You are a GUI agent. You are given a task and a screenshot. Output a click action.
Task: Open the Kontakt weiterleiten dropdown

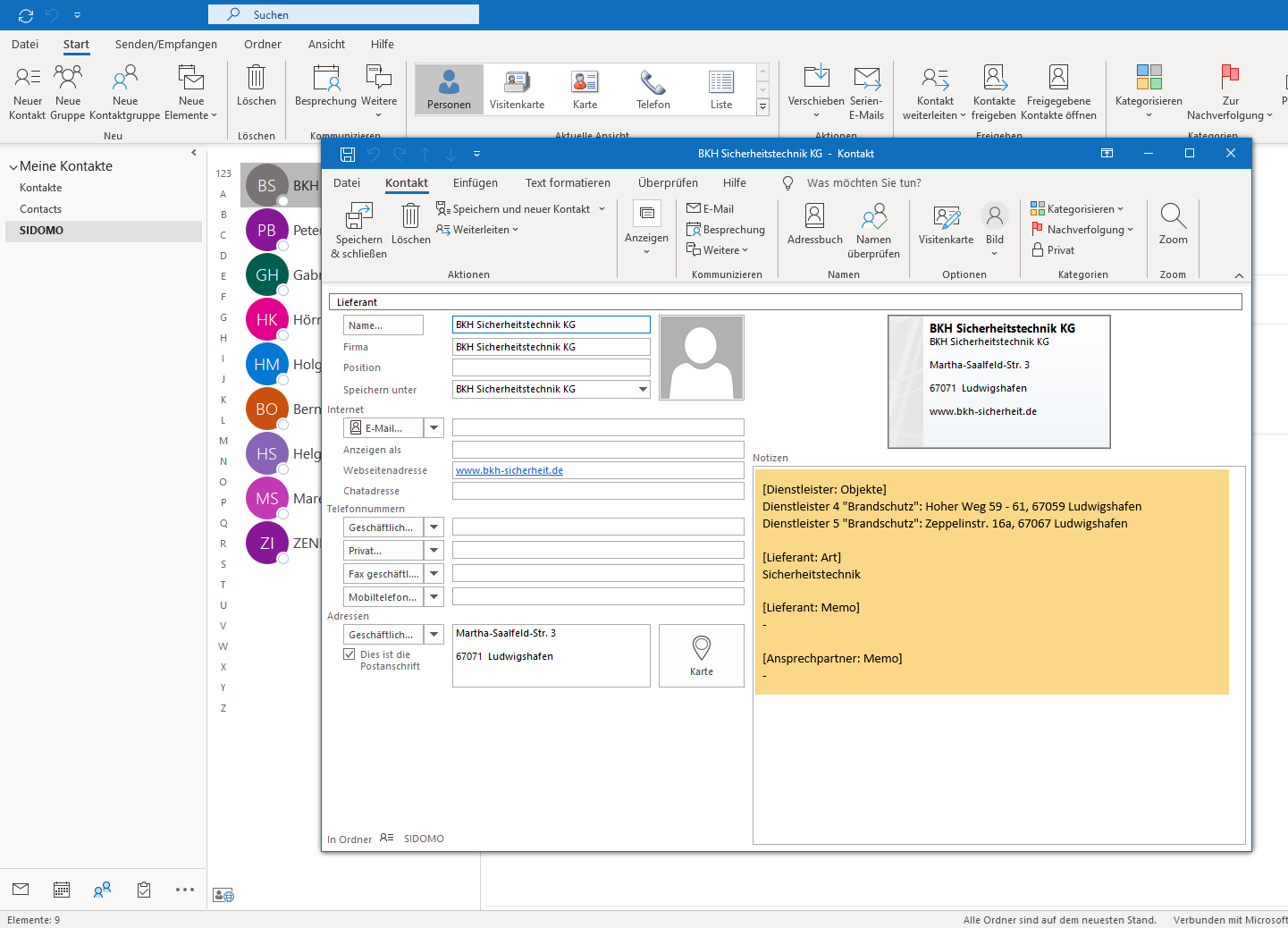pos(935,92)
